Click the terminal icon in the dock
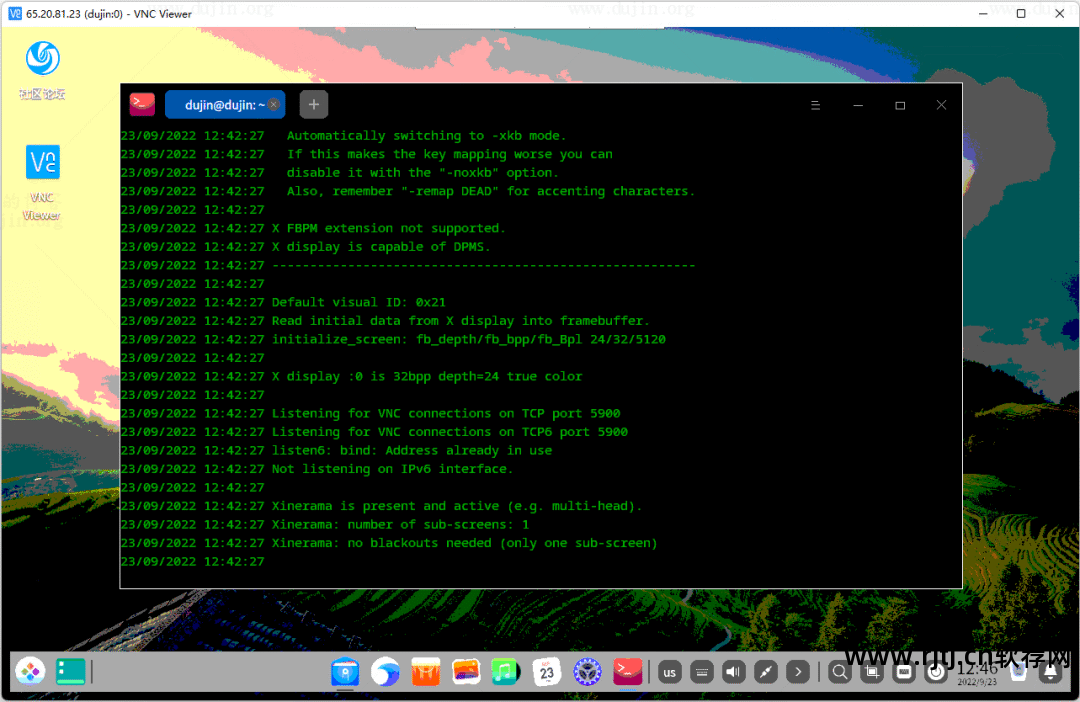Image resolution: width=1080 pixels, height=702 pixels. coord(628,672)
